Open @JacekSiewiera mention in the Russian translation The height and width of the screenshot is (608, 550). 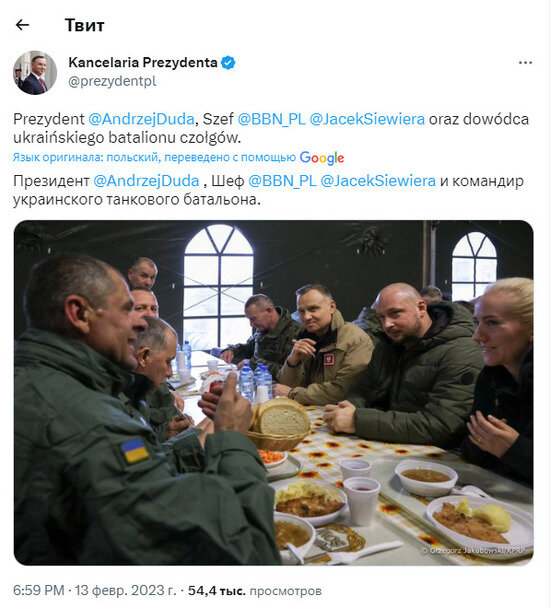[378, 181]
